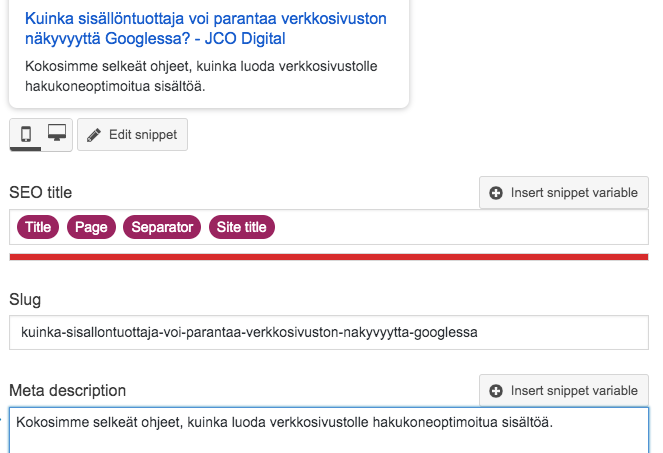The width and height of the screenshot is (663, 453).
Task: Click empty space in SEO title field
Action: click(460, 227)
